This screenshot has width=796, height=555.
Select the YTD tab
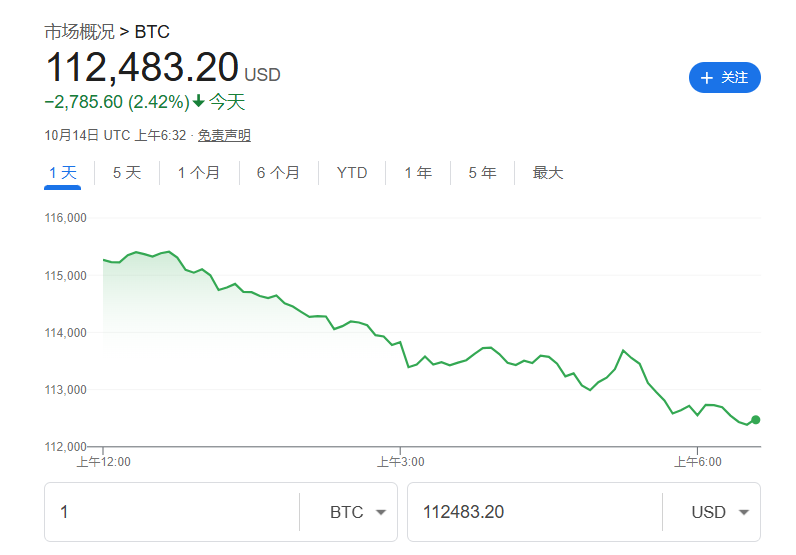click(x=352, y=173)
